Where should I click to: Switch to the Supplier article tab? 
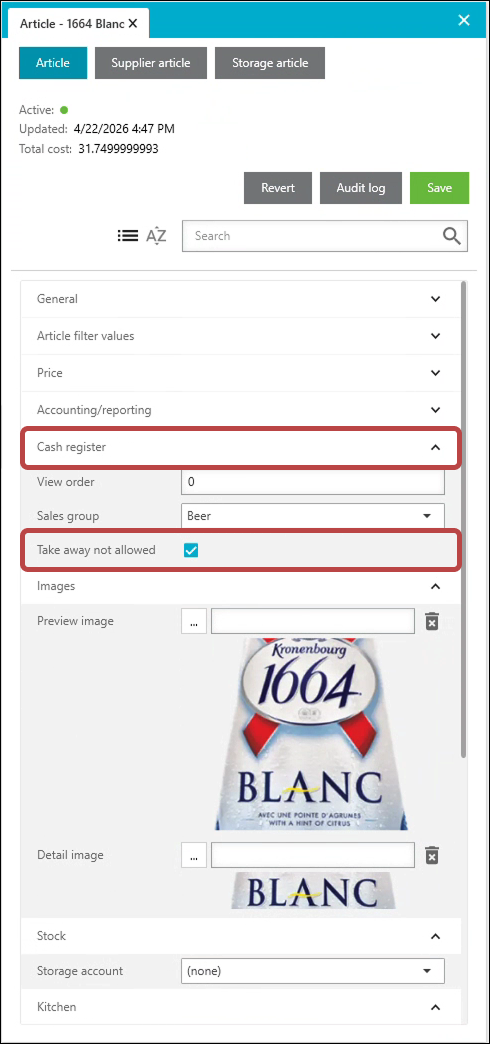151,63
